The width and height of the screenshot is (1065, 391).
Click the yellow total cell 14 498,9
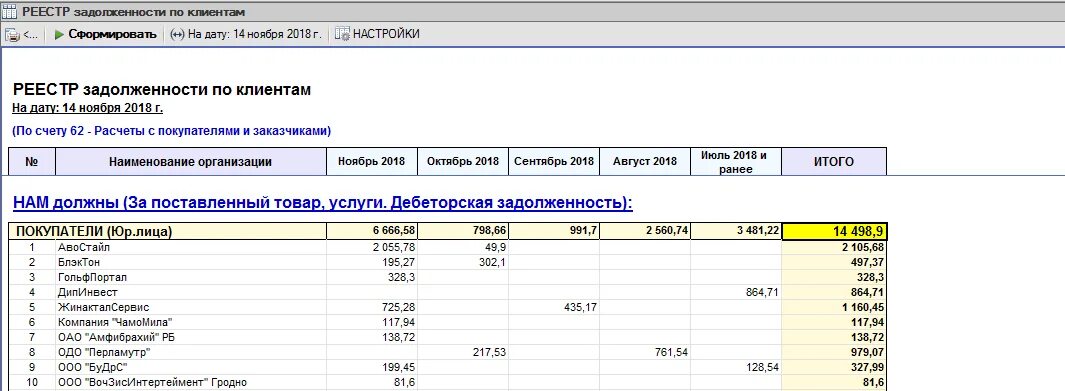click(x=834, y=231)
